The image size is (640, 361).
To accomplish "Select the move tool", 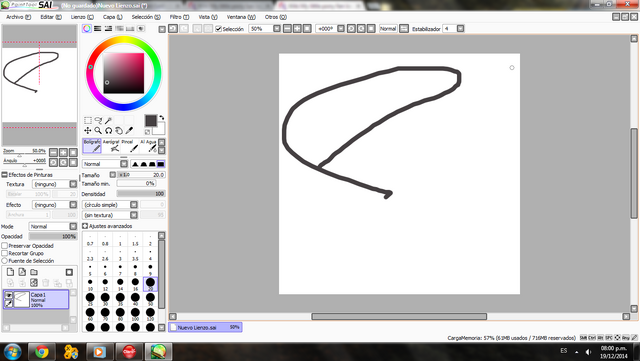I will 88,131.
